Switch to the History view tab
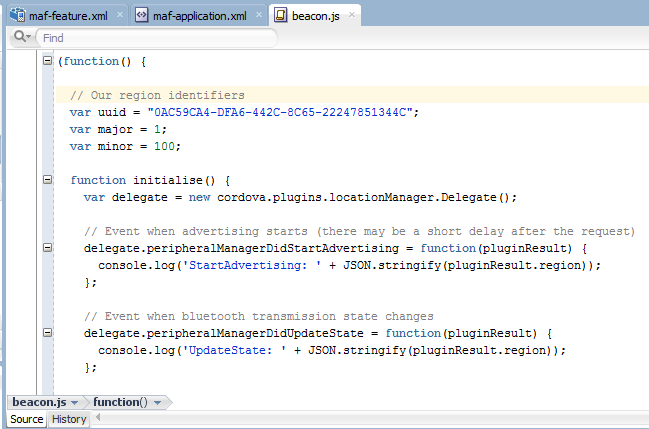The width and height of the screenshot is (649, 429). point(69,419)
